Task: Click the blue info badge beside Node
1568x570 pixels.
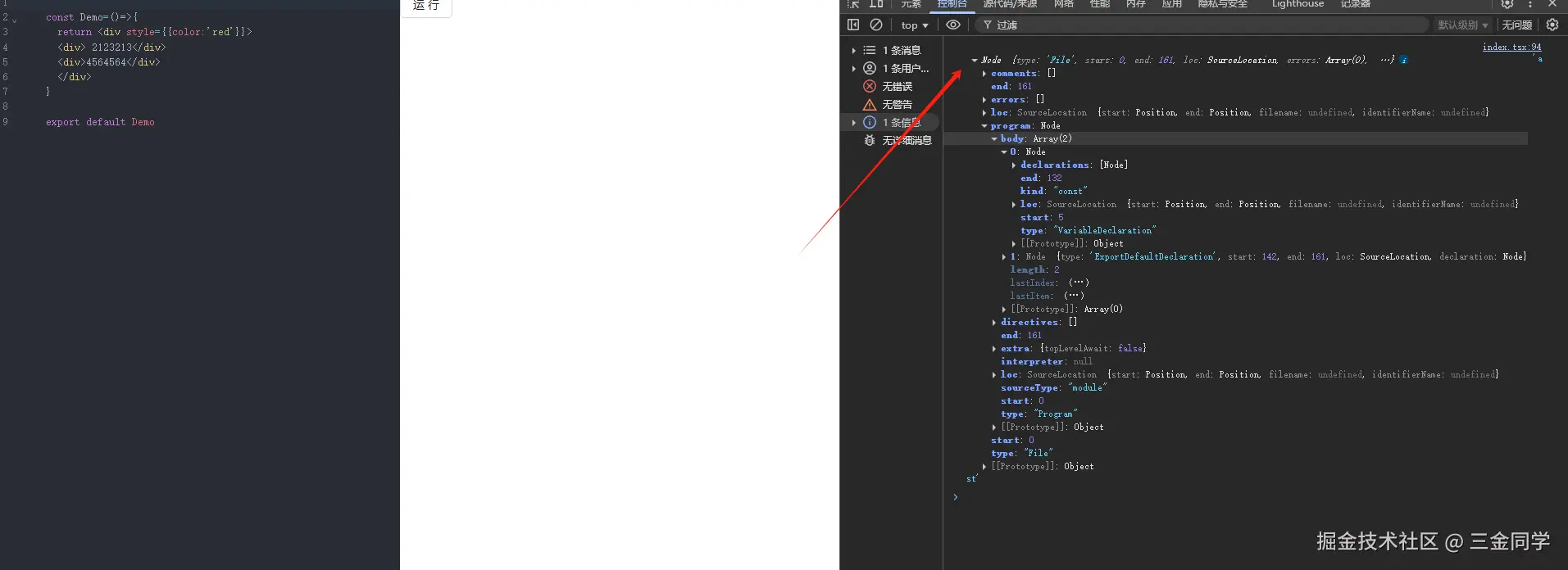Action: pos(1404,60)
